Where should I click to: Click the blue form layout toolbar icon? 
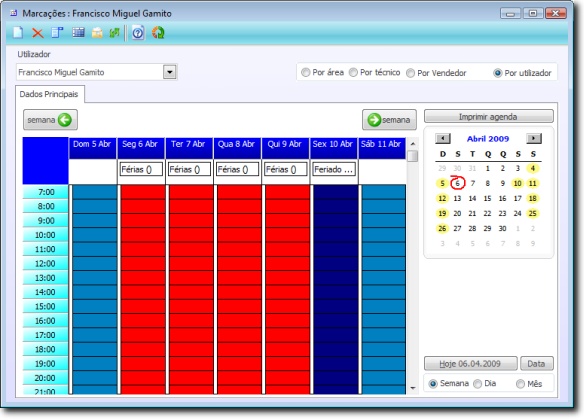coord(57,33)
